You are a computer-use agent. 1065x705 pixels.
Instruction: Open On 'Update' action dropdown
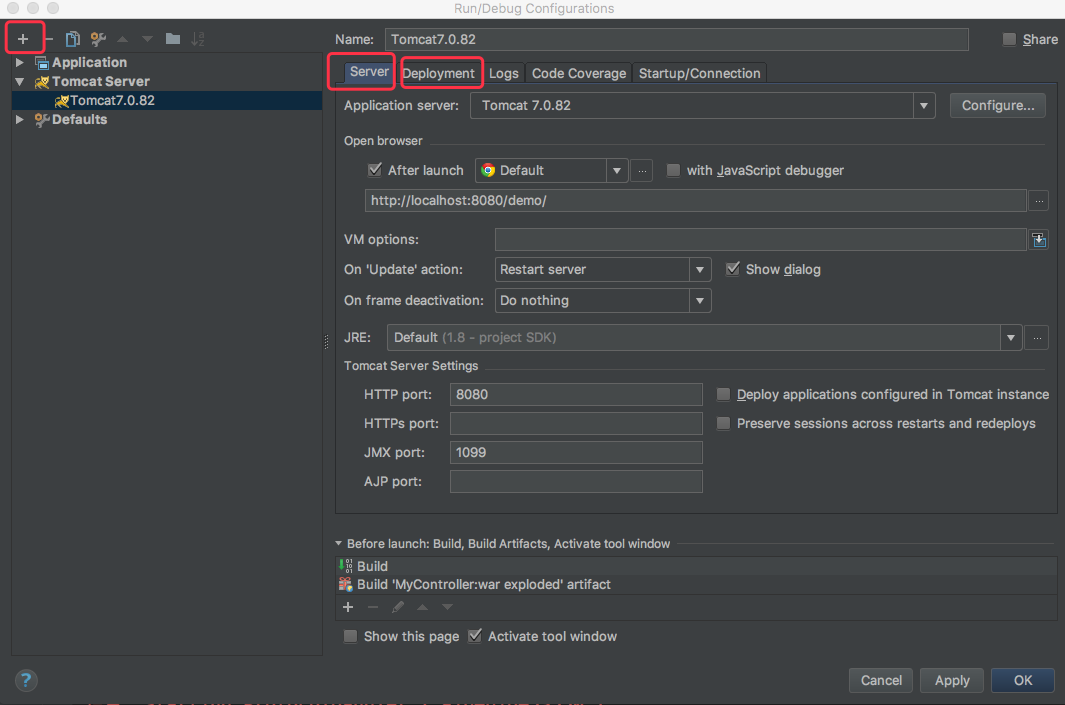pos(700,270)
